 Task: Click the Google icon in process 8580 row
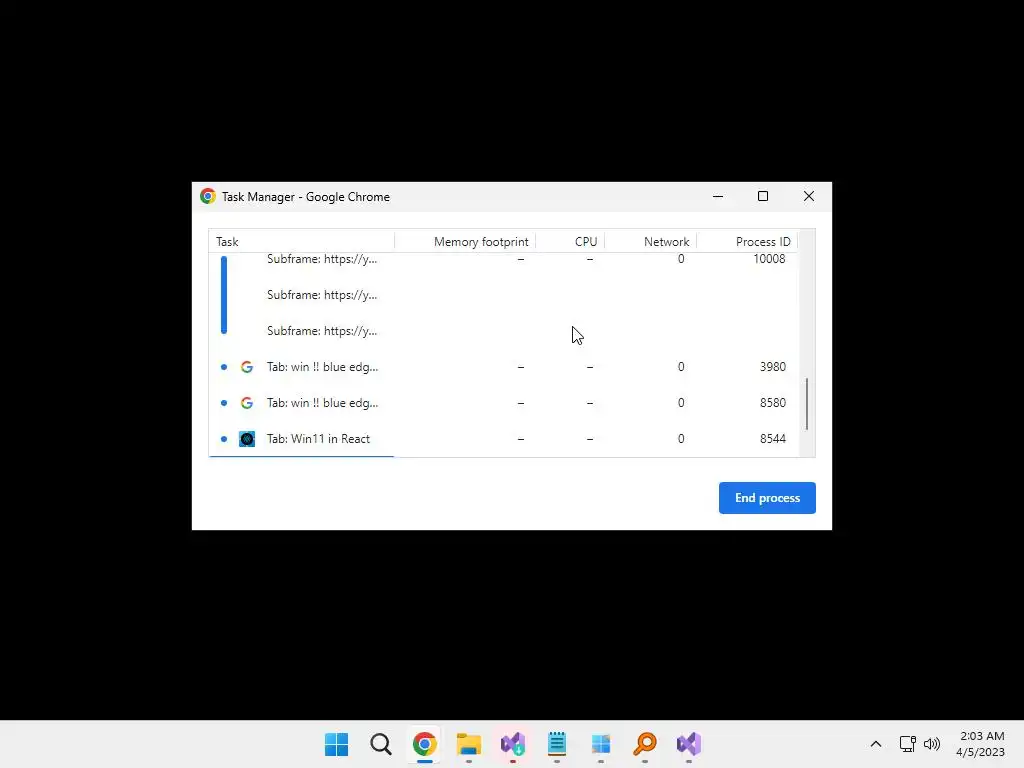pos(247,403)
